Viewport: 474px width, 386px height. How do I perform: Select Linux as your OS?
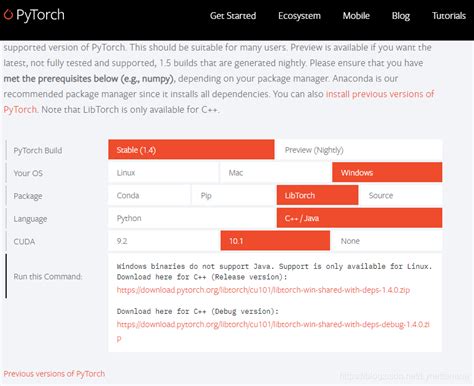click(163, 172)
